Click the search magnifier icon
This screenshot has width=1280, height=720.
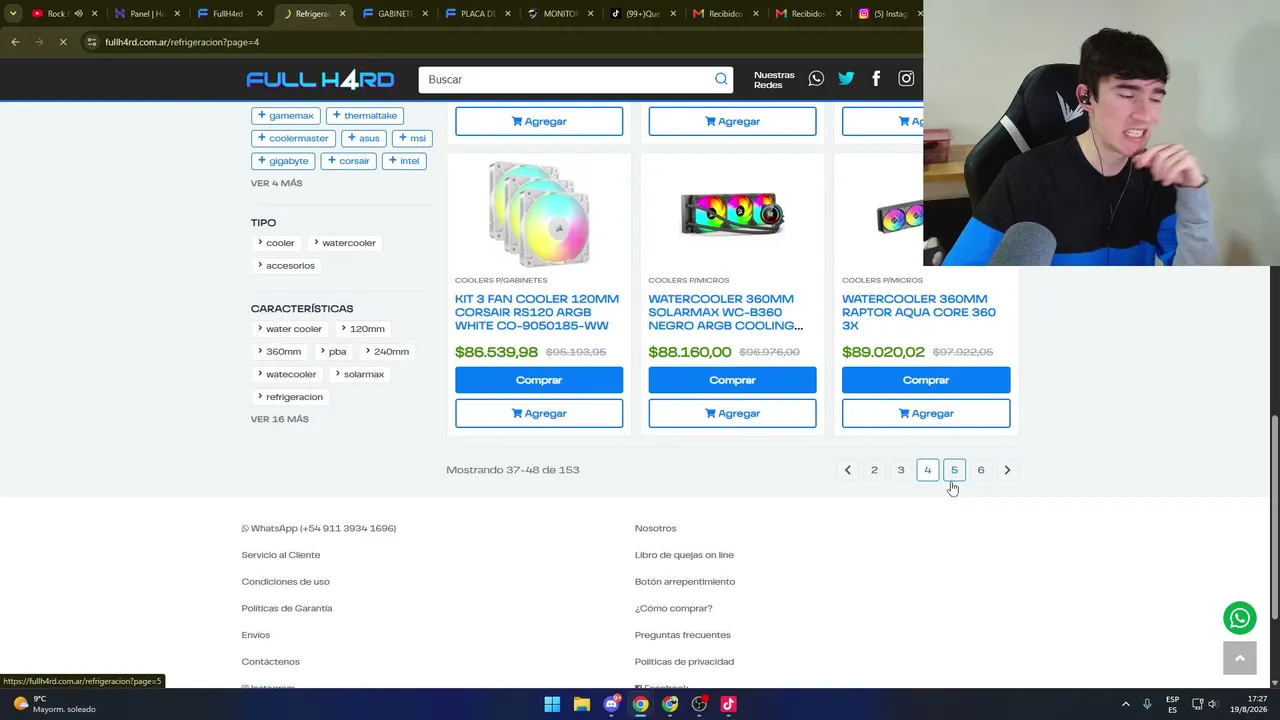click(721, 79)
